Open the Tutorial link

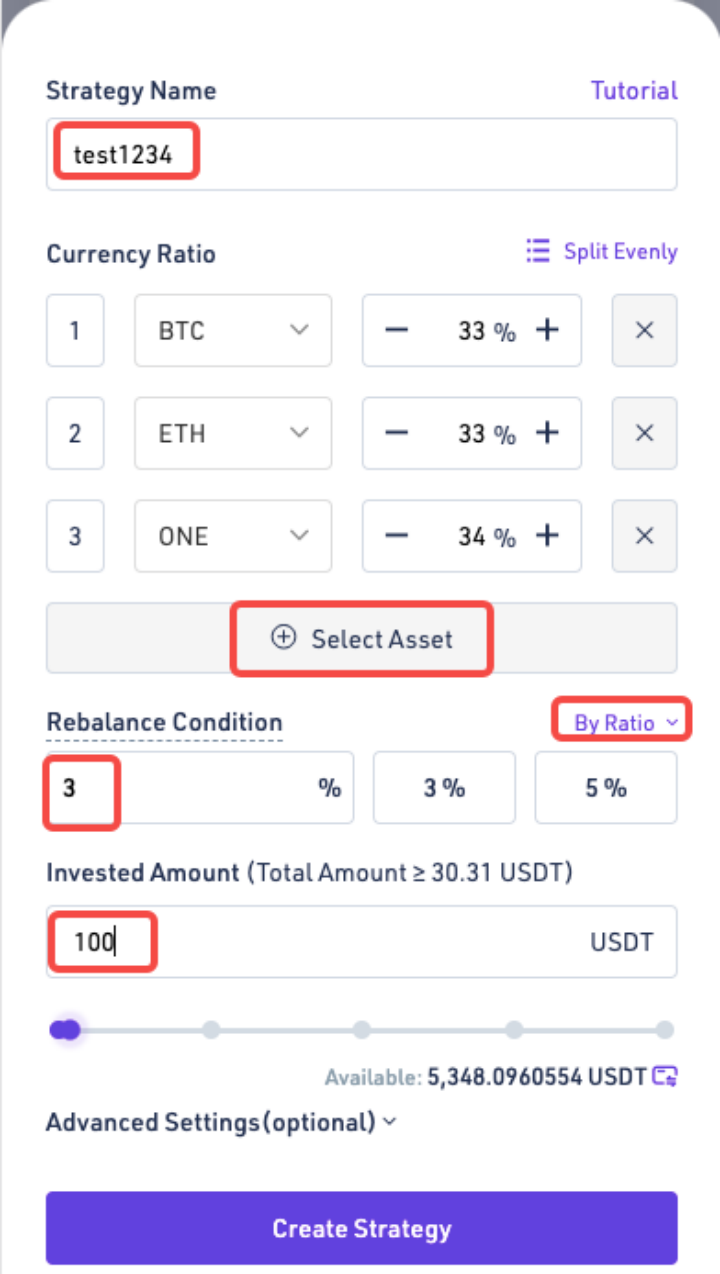coord(634,91)
